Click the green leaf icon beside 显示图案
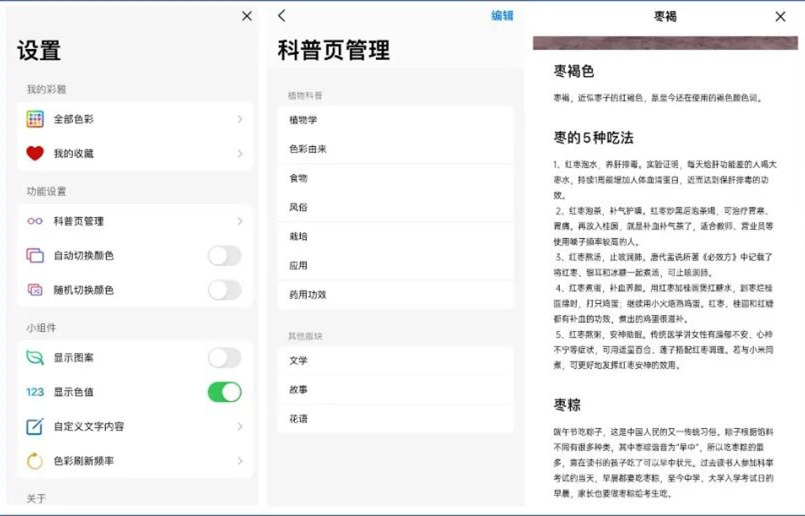The image size is (805, 516). click(35, 358)
